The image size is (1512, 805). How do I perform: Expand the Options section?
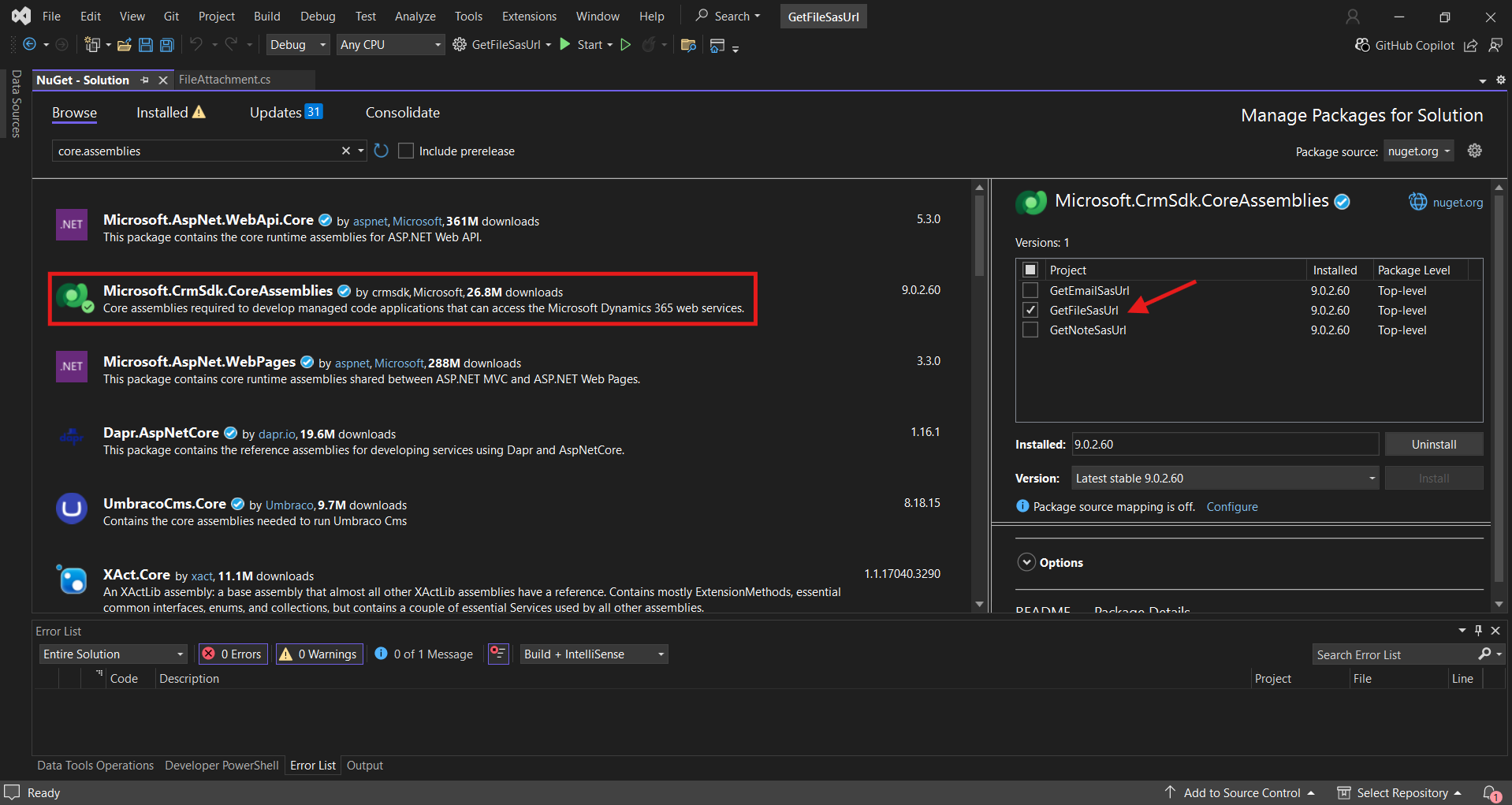tap(1026, 562)
